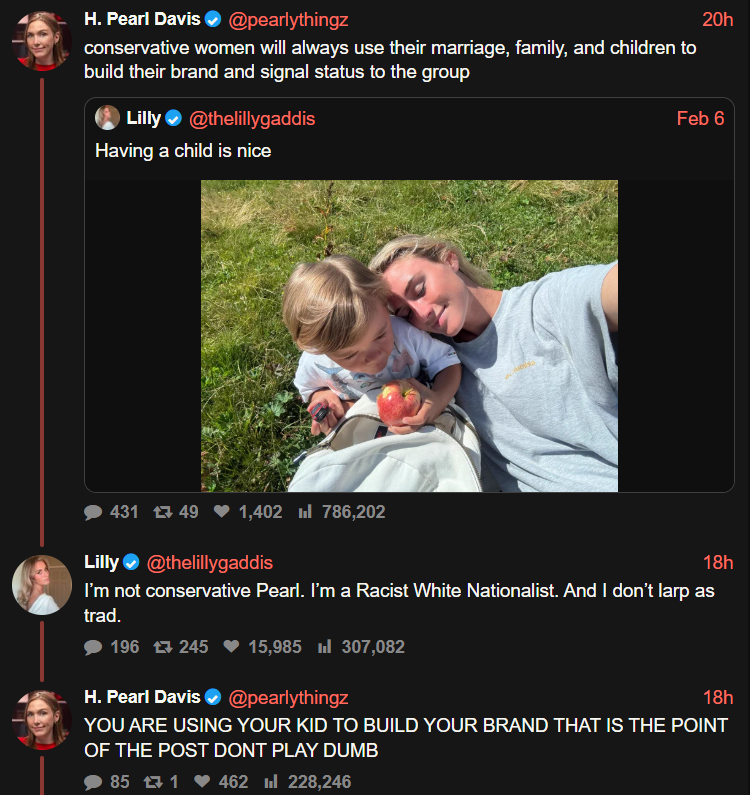Retweet Lilly's post with 245 retweets

click(162, 647)
